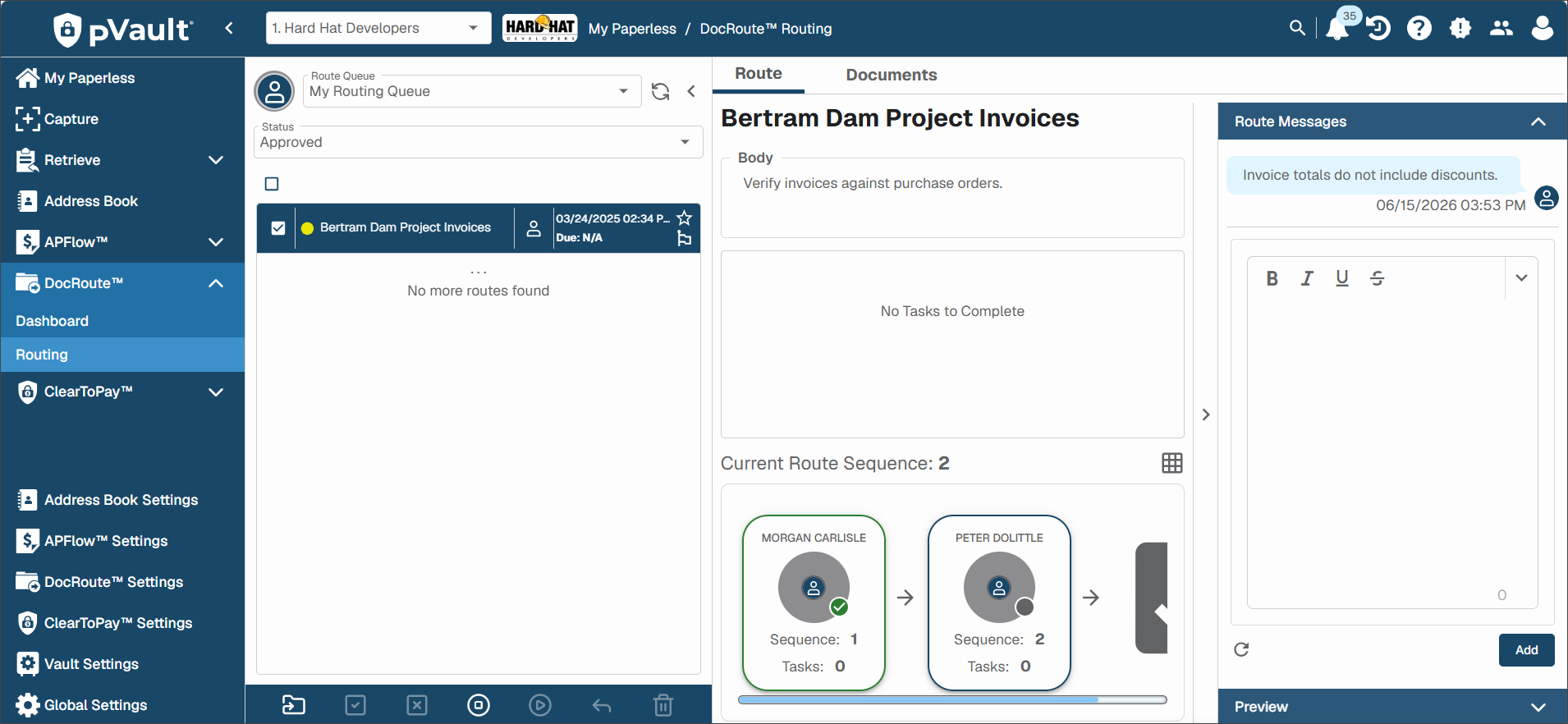The height and width of the screenshot is (724, 1568).
Task: Open the route sequence grid view
Action: point(1172,463)
